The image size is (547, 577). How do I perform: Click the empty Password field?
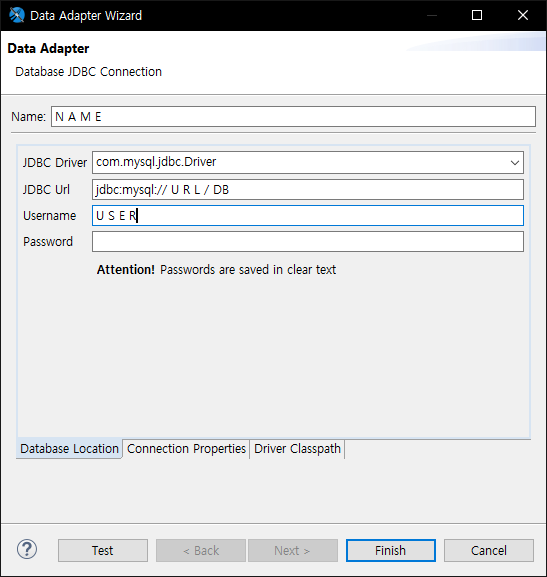(308, 241)
